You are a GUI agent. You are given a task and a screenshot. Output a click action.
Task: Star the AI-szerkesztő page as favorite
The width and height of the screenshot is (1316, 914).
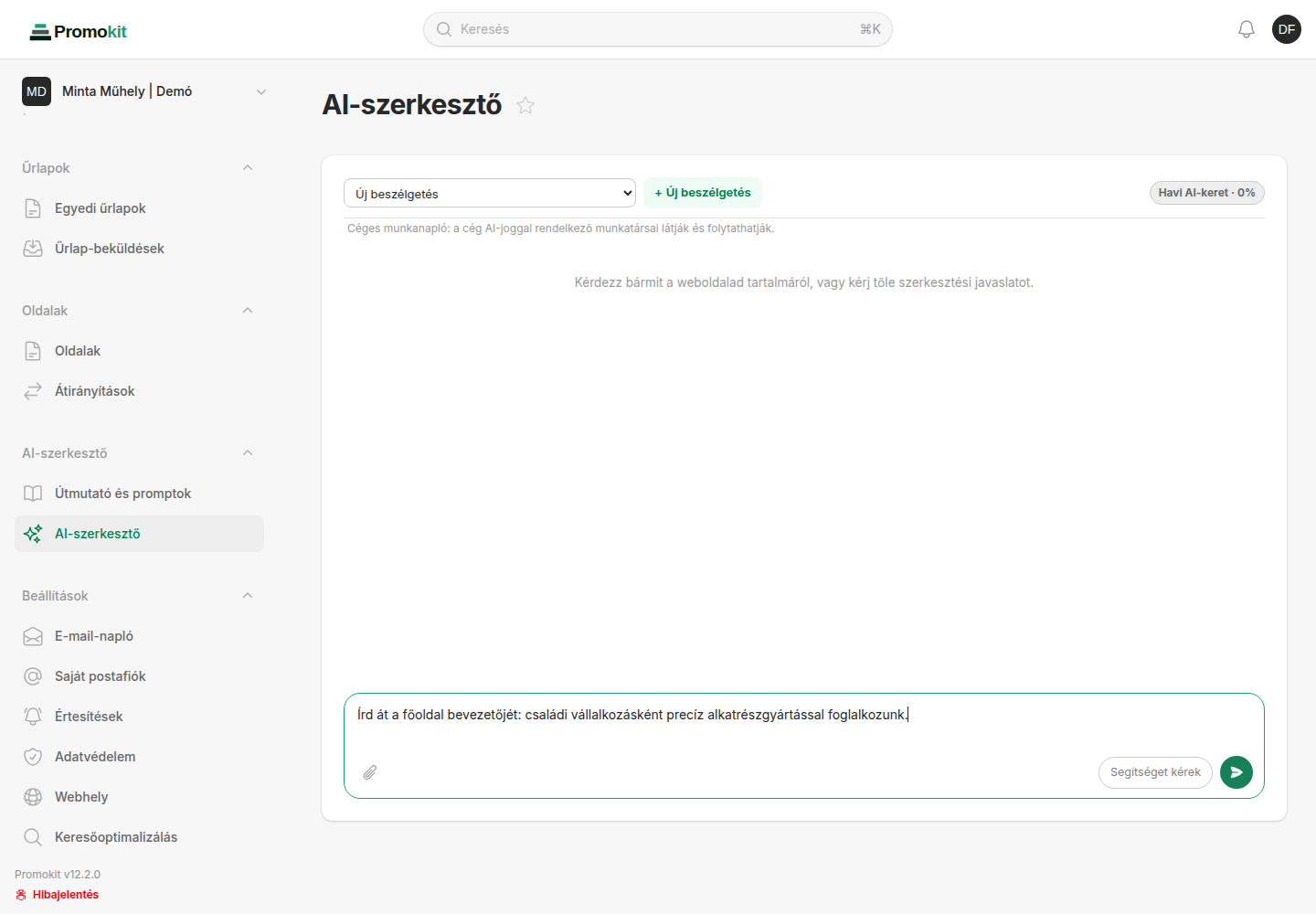pos(525,105)
